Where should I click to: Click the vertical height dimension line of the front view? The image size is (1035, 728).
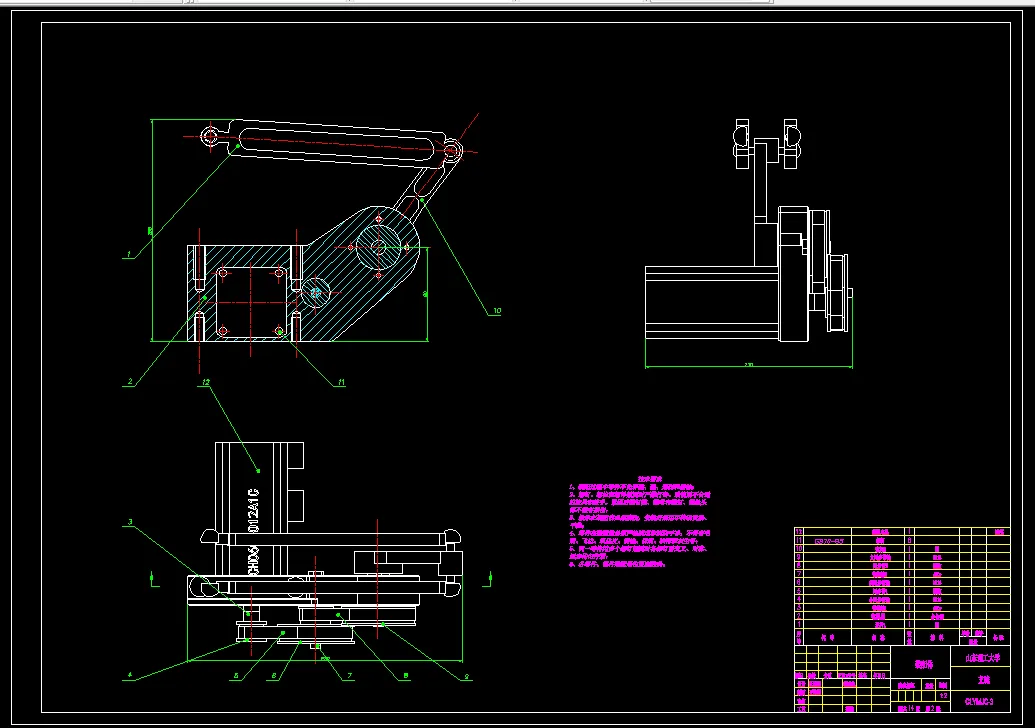[152, 230]
